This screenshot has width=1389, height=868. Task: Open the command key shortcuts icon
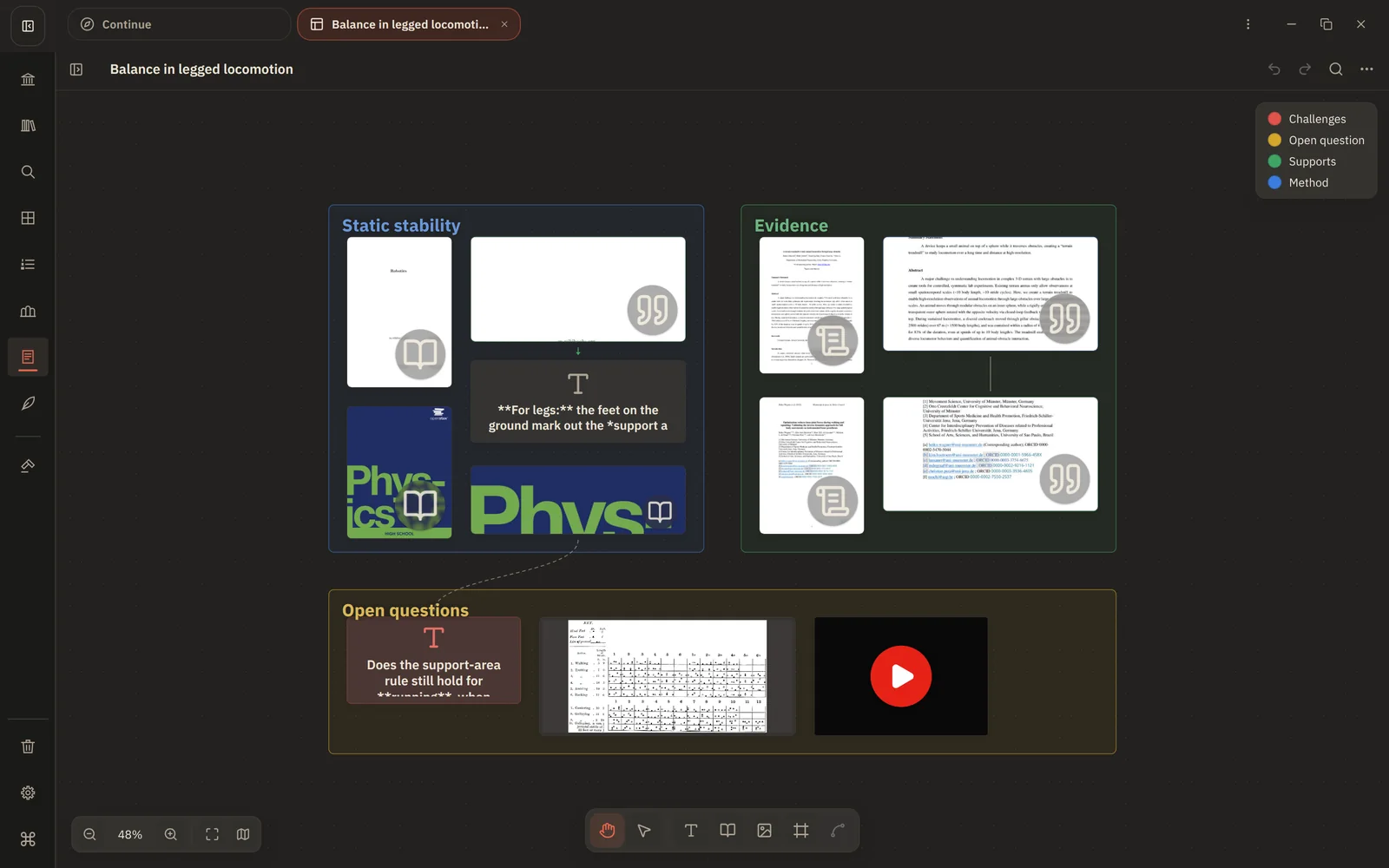pyautogui.click(x=28, y=839)
